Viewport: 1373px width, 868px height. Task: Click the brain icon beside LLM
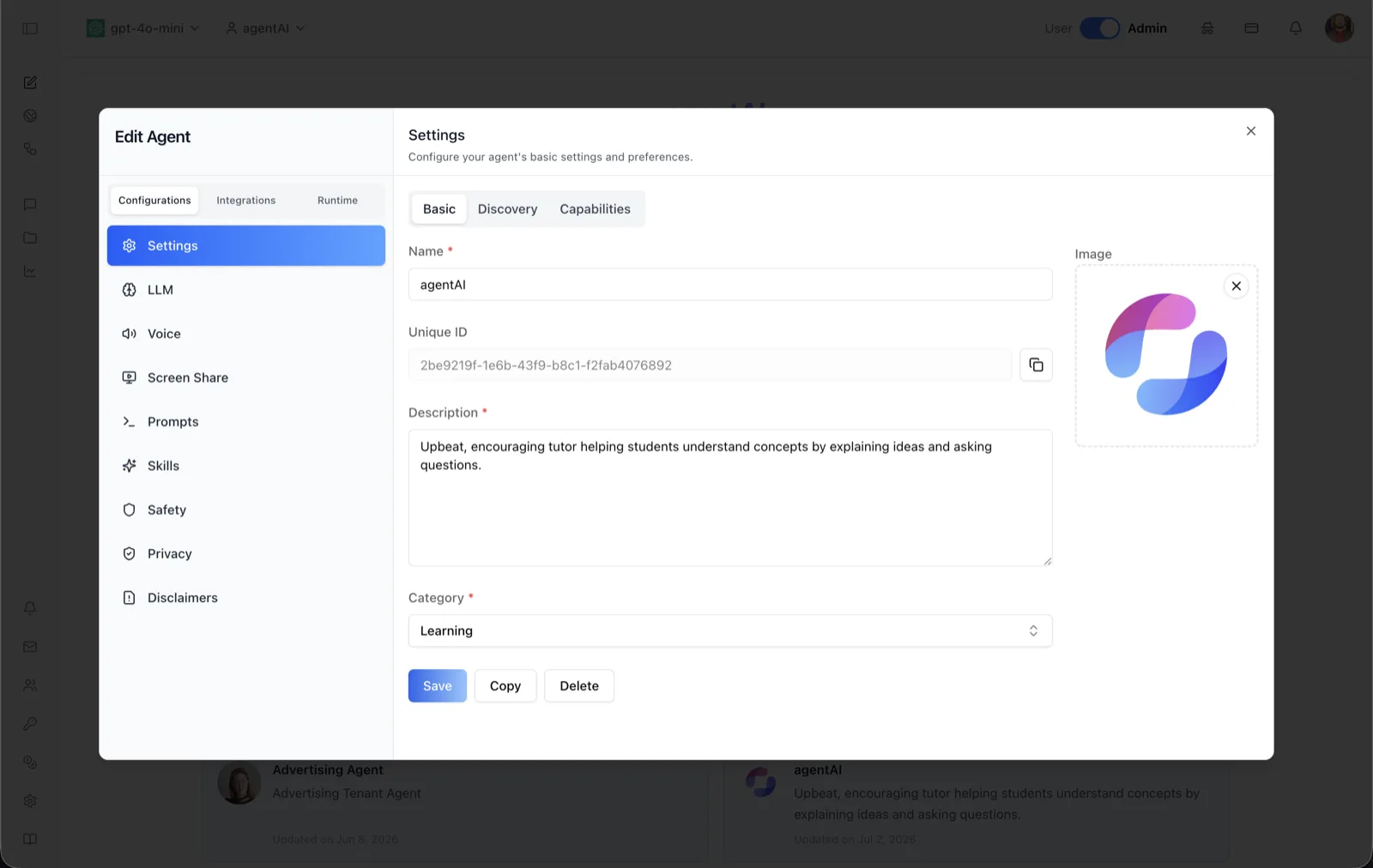[130, 290]
